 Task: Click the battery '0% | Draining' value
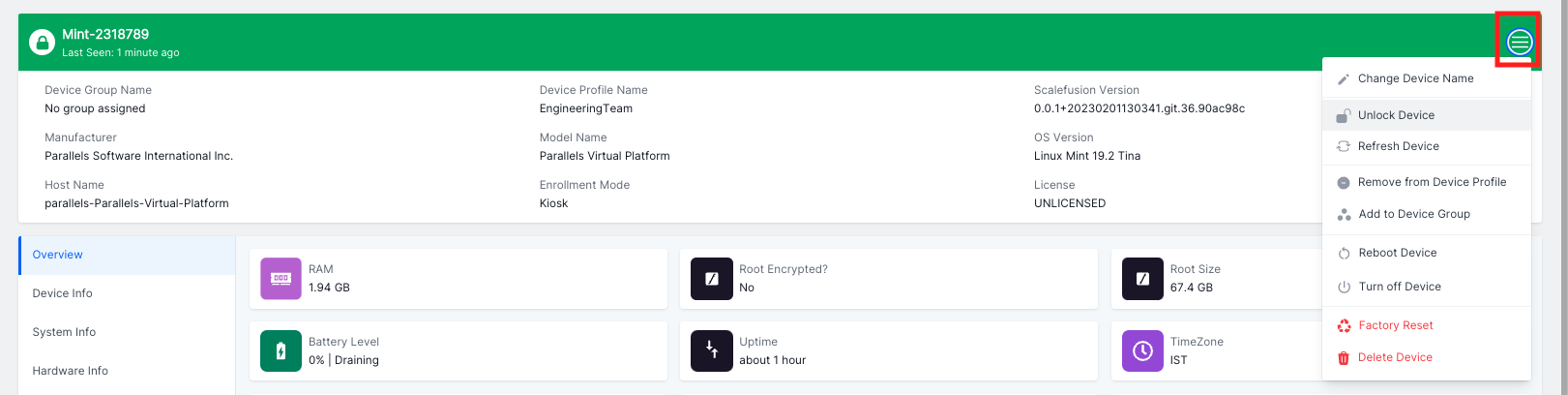(x=343, y=360)
